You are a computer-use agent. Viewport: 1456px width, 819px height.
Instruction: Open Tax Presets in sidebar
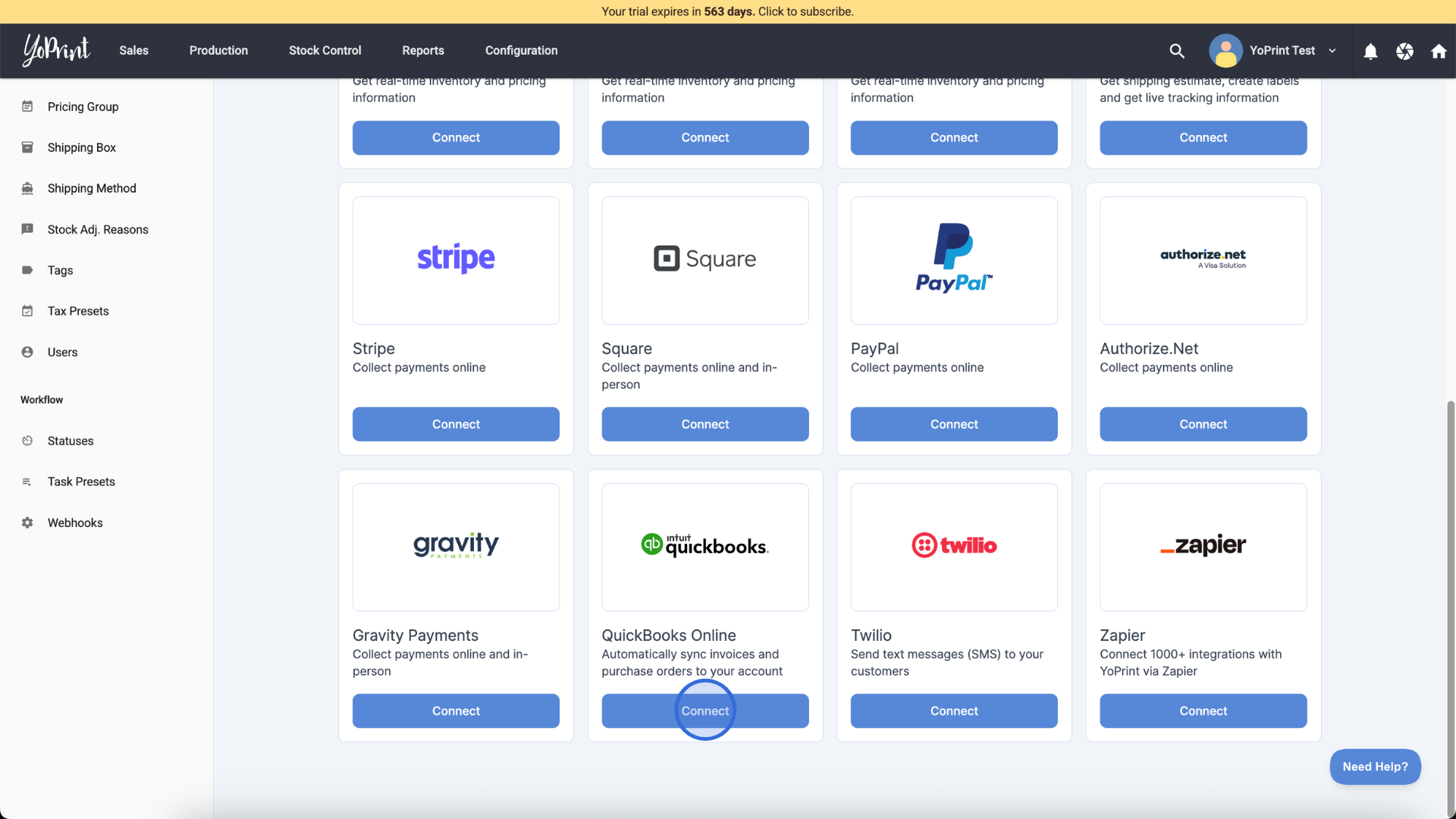[78, 311]
